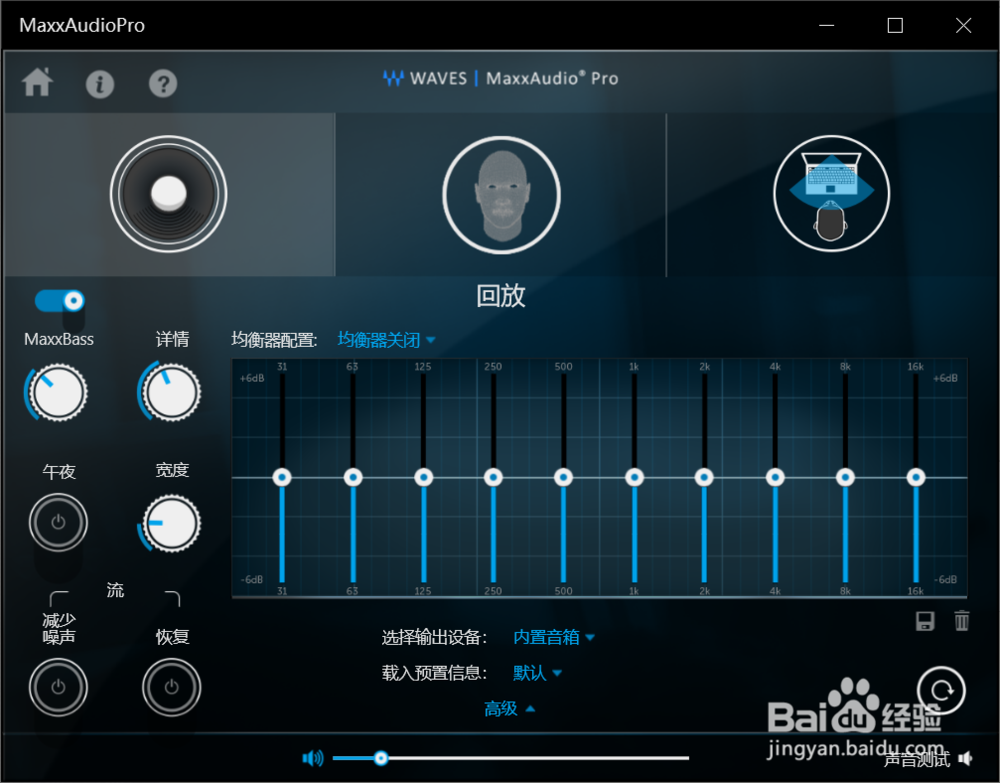
Task: Toggle the 午夜 midnight power button
Action: 58,522
